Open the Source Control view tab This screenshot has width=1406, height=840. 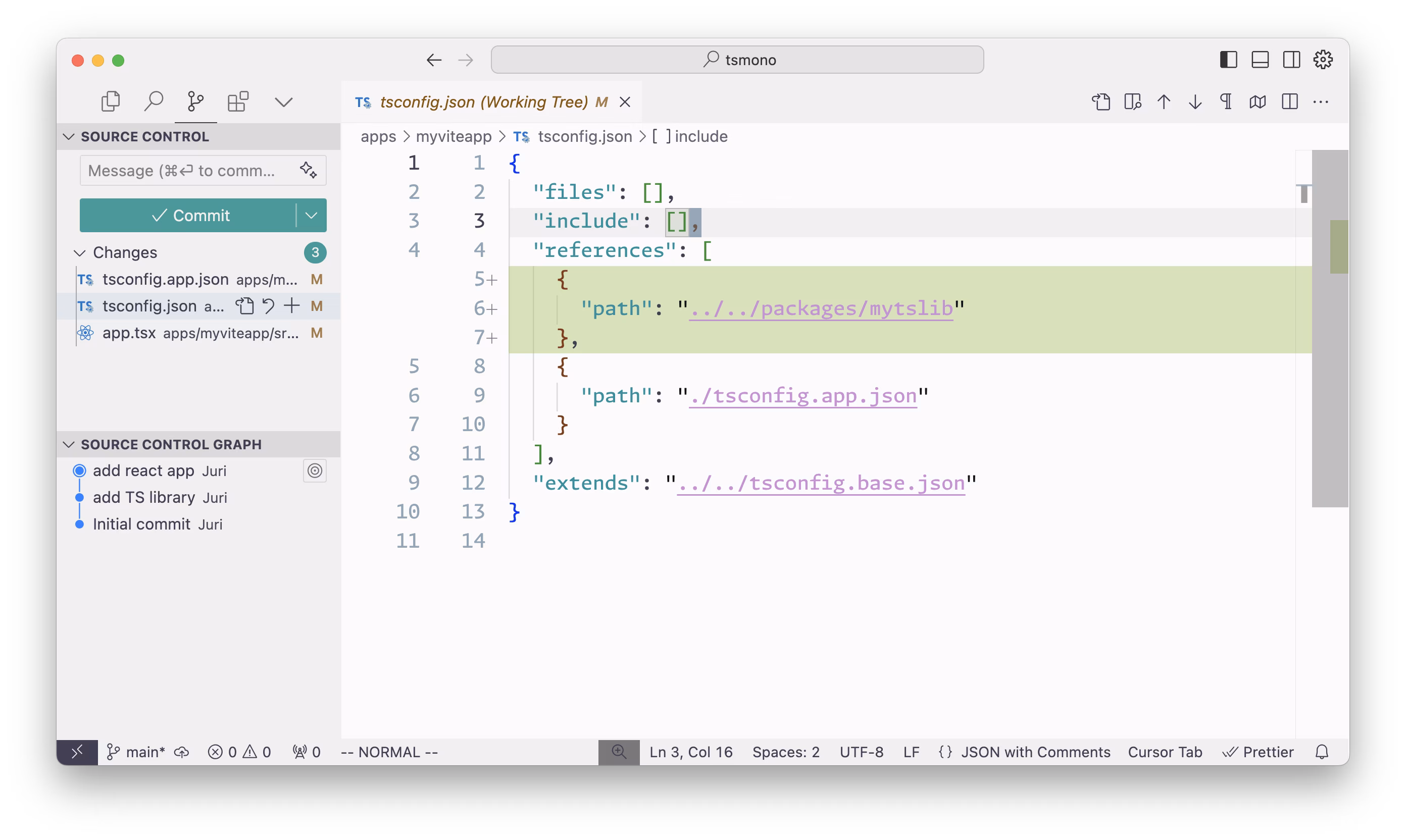(x=195, y=102)
